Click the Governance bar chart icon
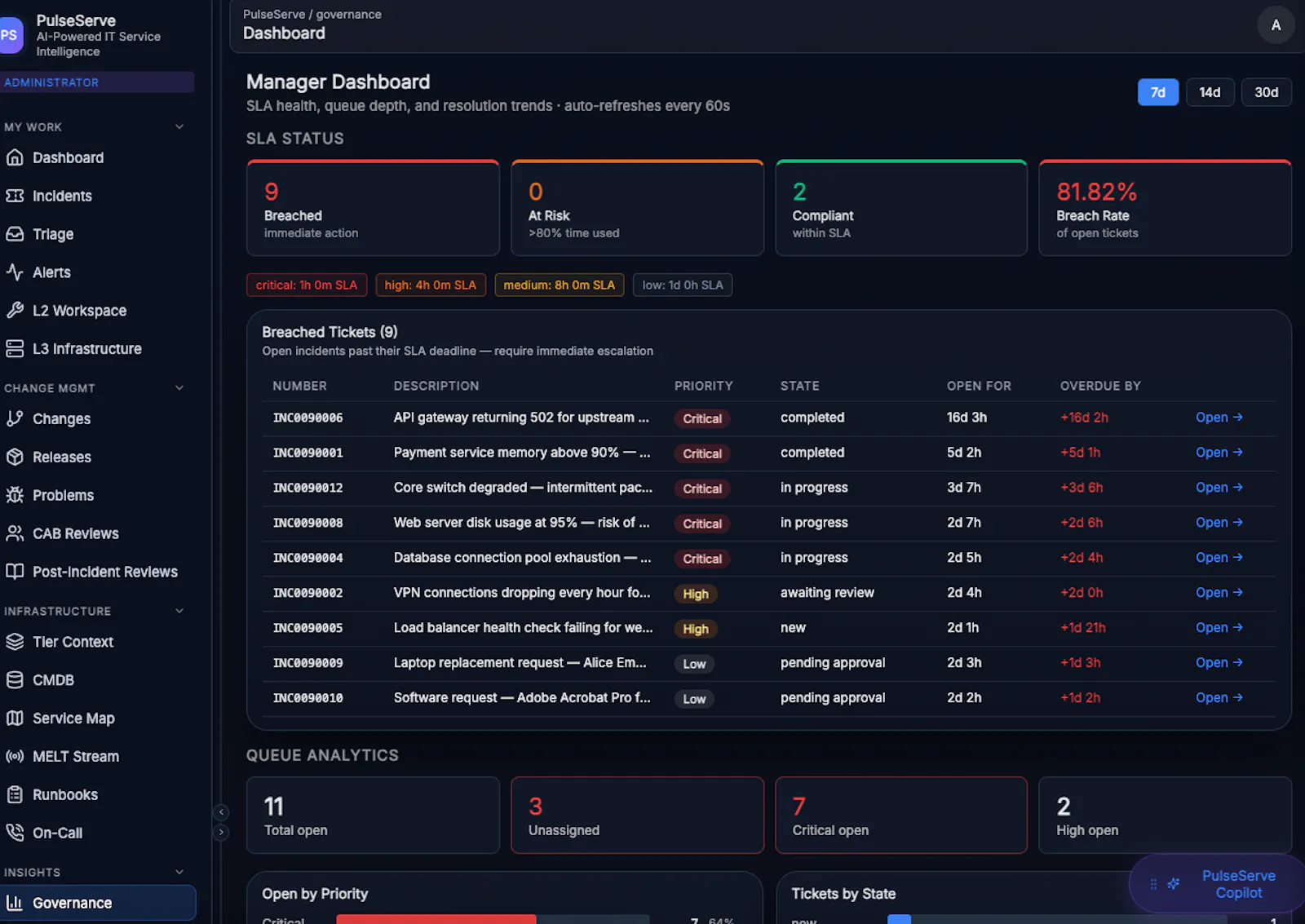Viewport: 1305px width, 924px height. tap(15, 903)
